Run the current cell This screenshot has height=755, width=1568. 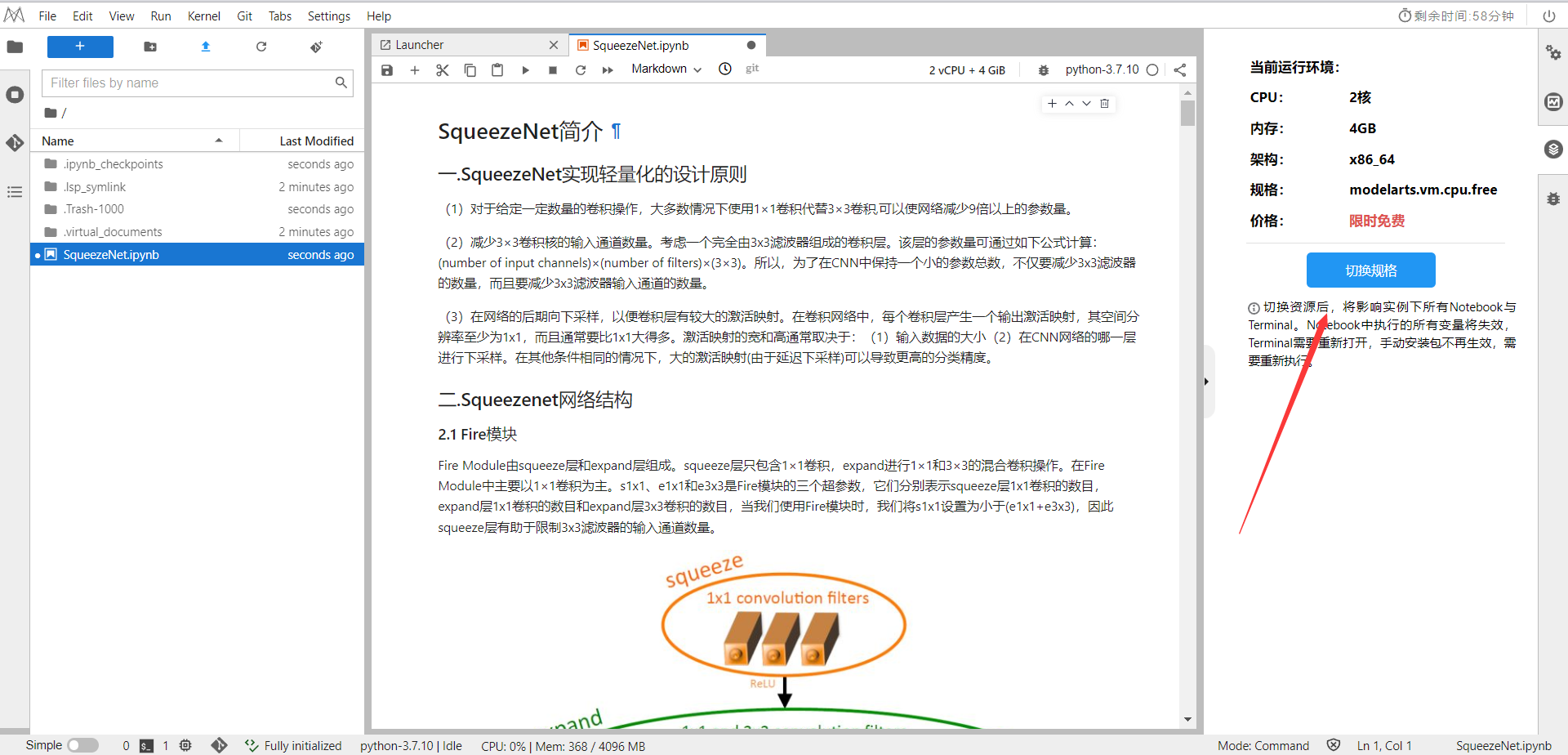click(x=525, y=70)
